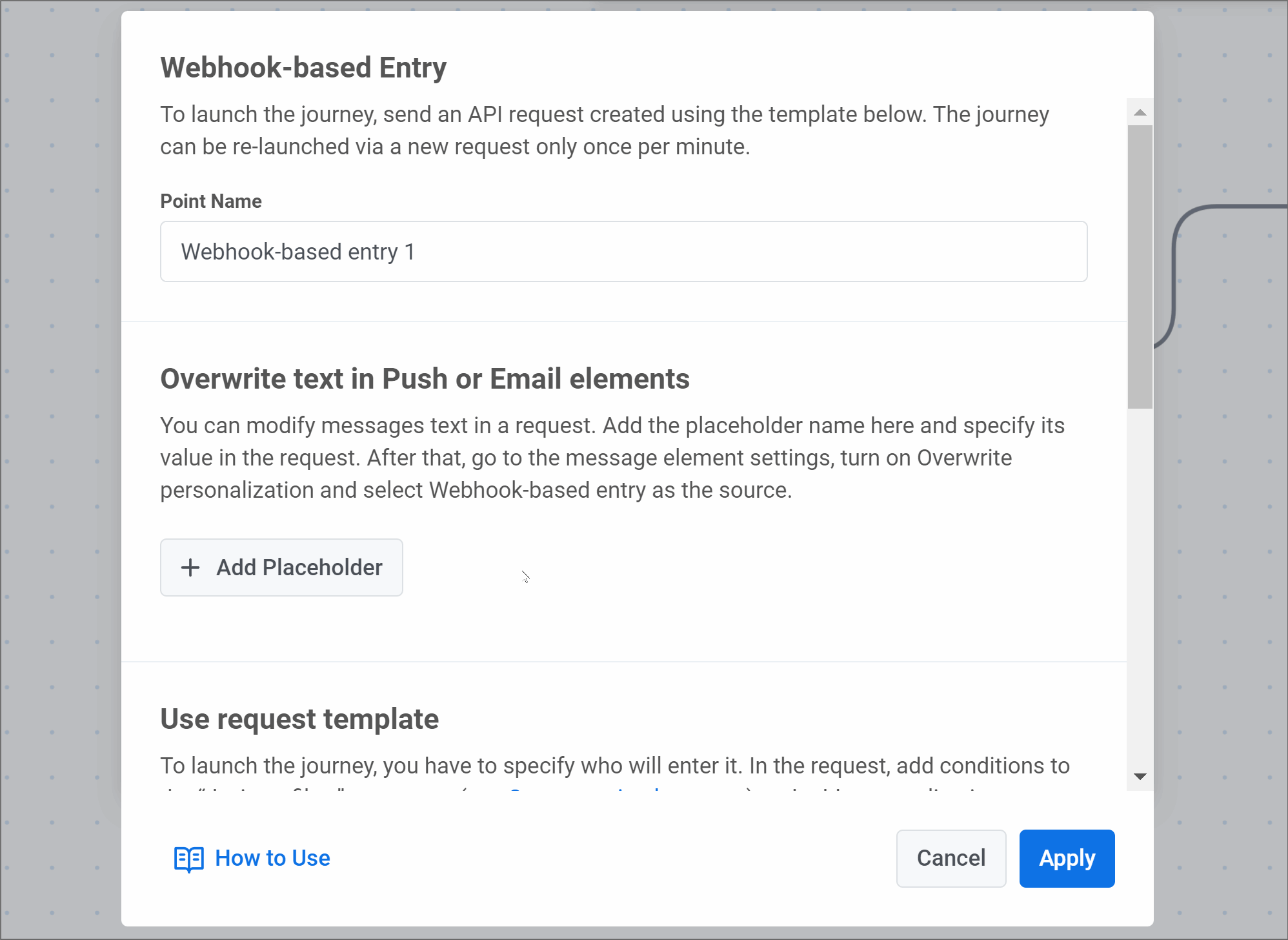Click the Overwrite personalization description paragraph
Screen dimensions: 1288x940
coord(612,458)
